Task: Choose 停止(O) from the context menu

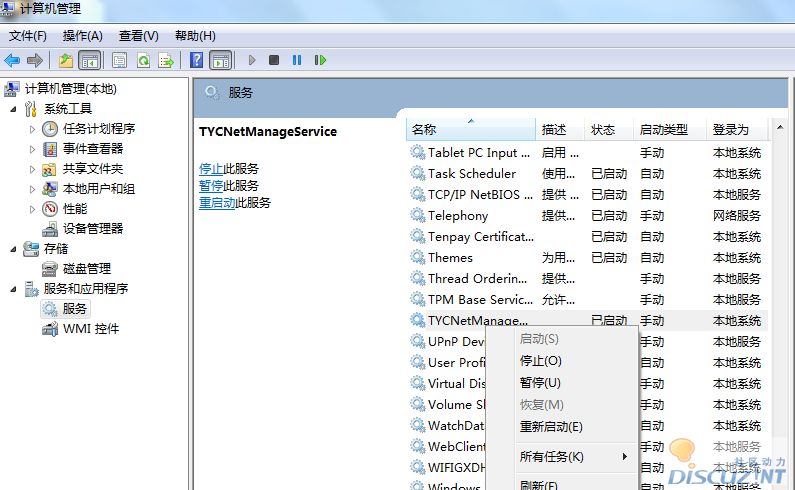Action: click(x=541, y=361)
